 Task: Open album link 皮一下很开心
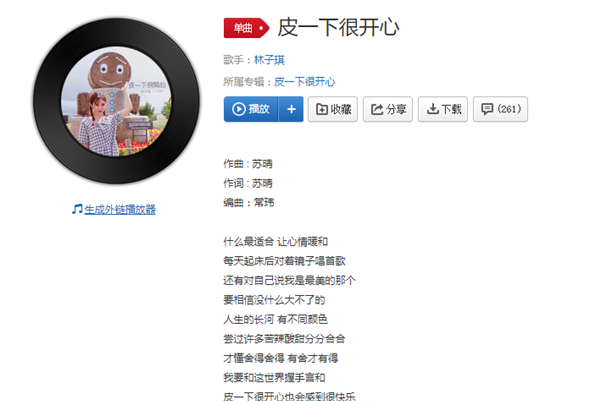(305, 82)
